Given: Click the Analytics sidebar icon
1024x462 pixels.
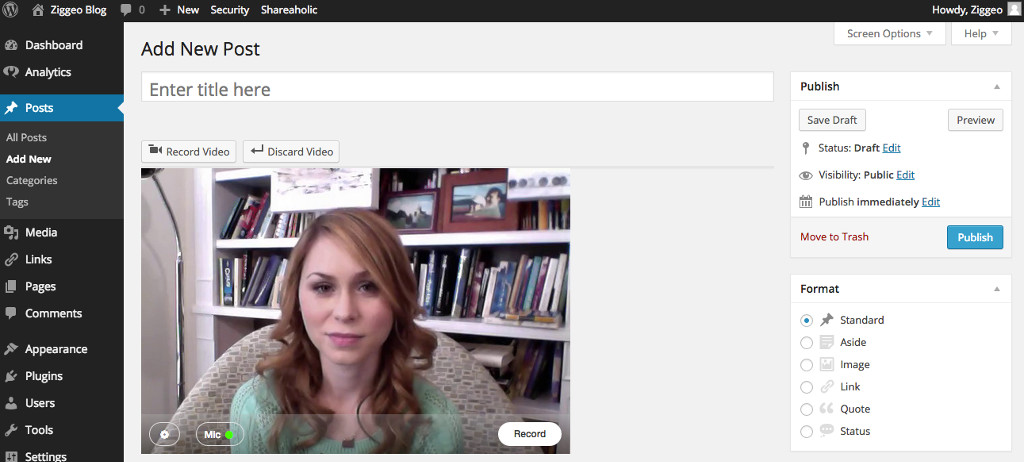Looking at the screenshot, I should coord(10,72).
